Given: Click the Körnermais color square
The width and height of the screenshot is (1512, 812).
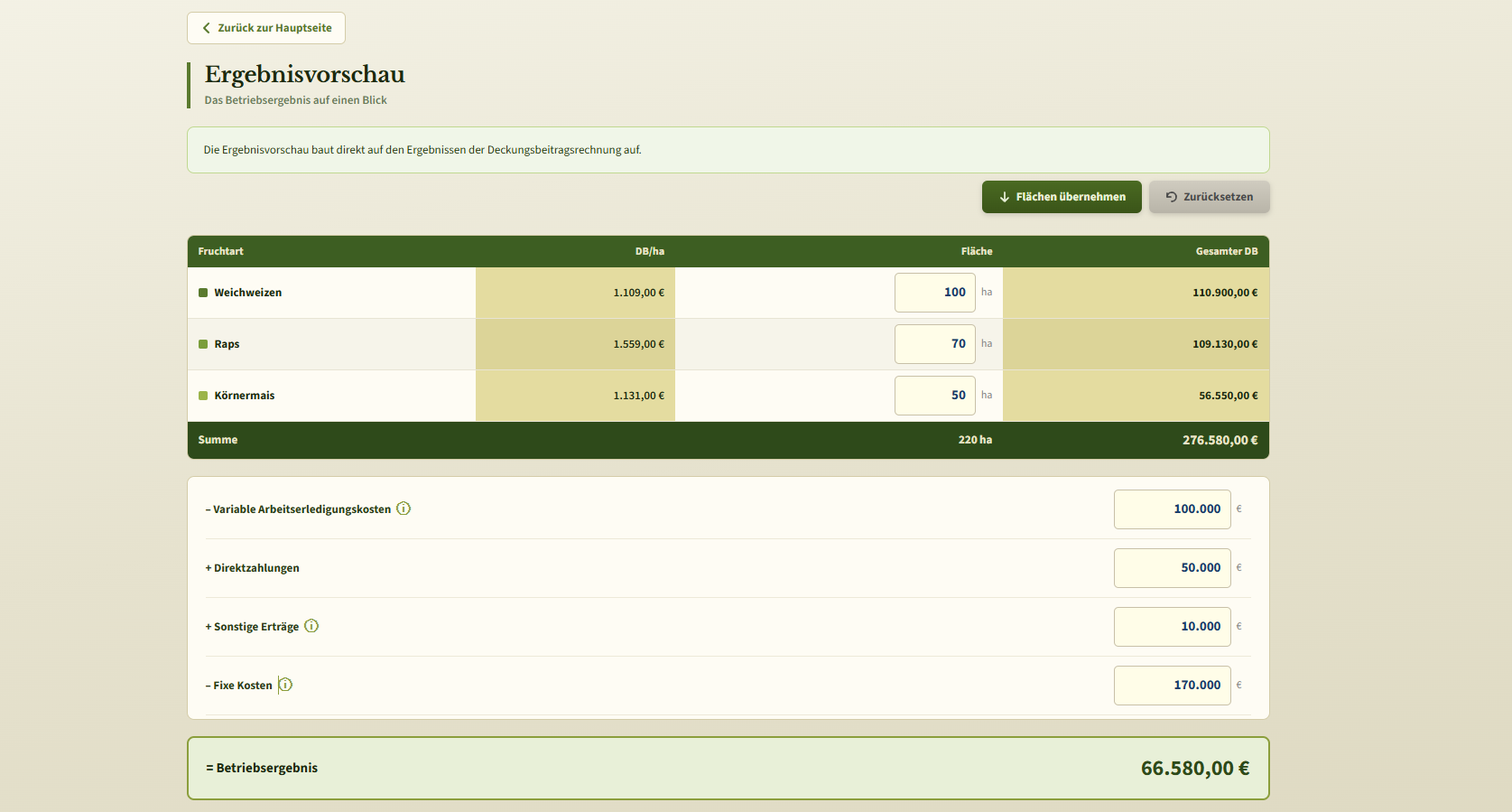Looking at the screenshot, I should (203, 396).
